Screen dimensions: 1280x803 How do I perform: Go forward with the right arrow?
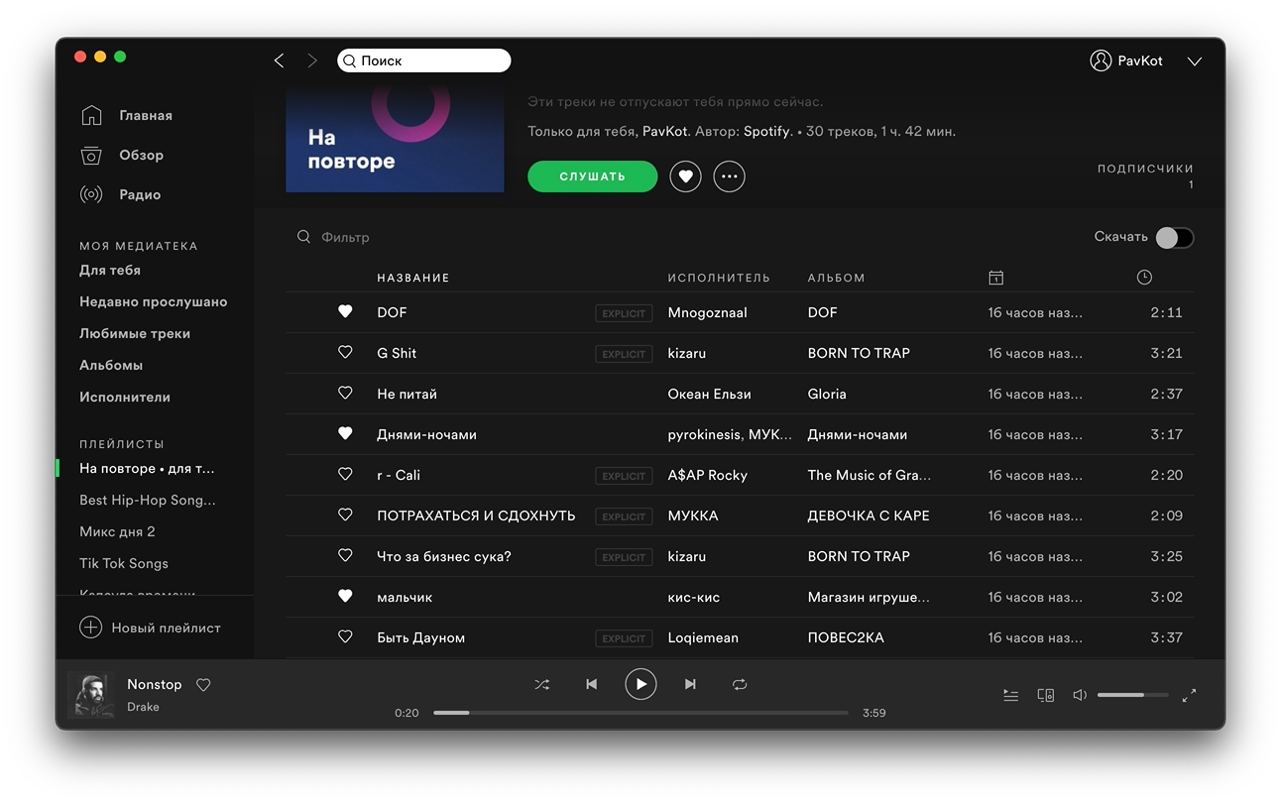point(312,61)
